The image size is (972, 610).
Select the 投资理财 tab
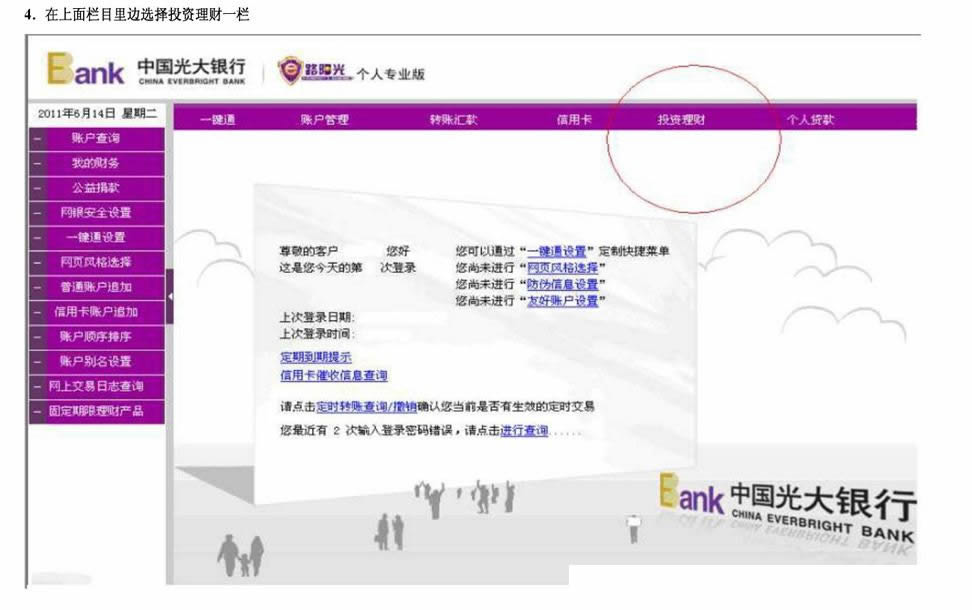click(681, 119)
